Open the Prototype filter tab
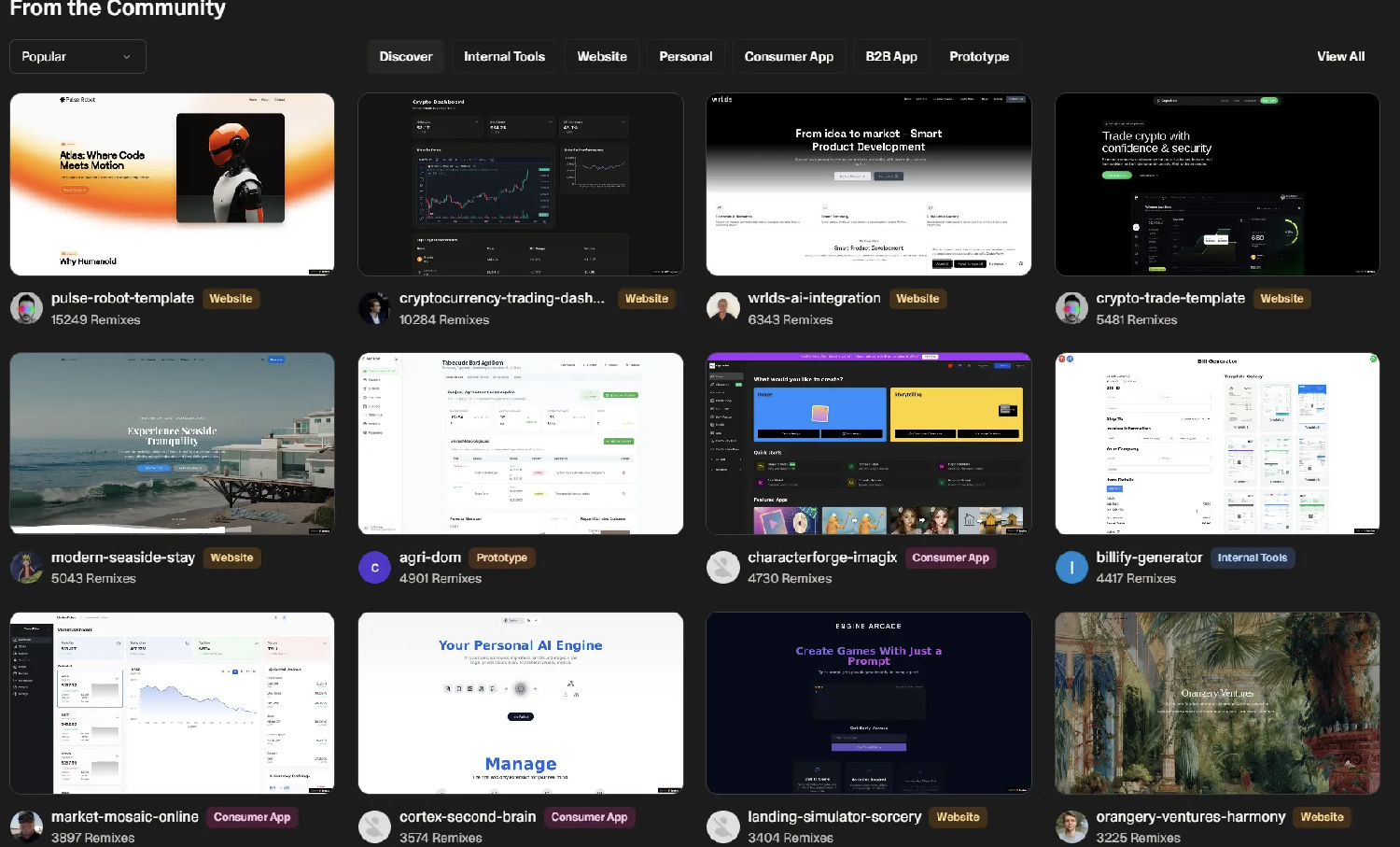This screenshot has height=847, width=1400. pos(979,57)
